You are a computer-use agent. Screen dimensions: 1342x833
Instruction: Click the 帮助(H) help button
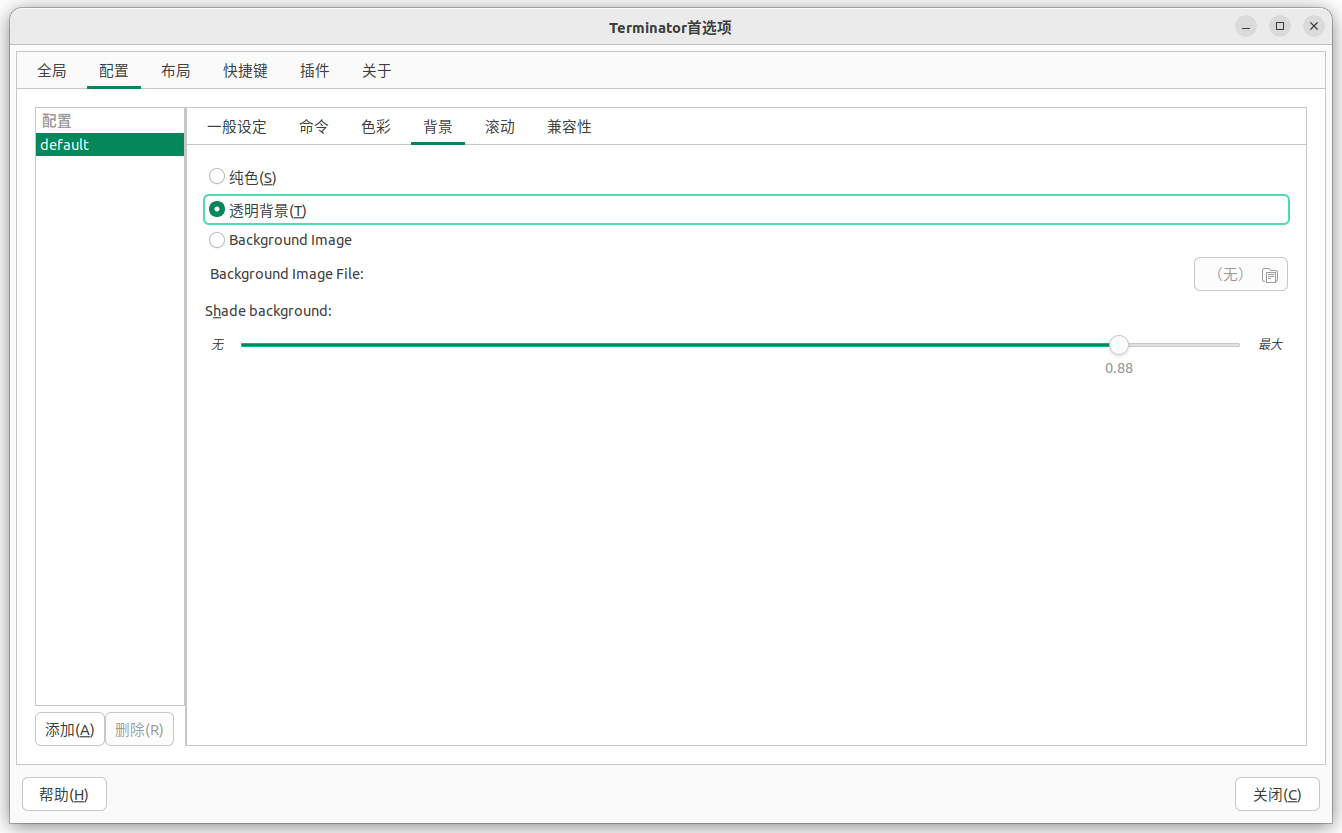click(64, 795)
